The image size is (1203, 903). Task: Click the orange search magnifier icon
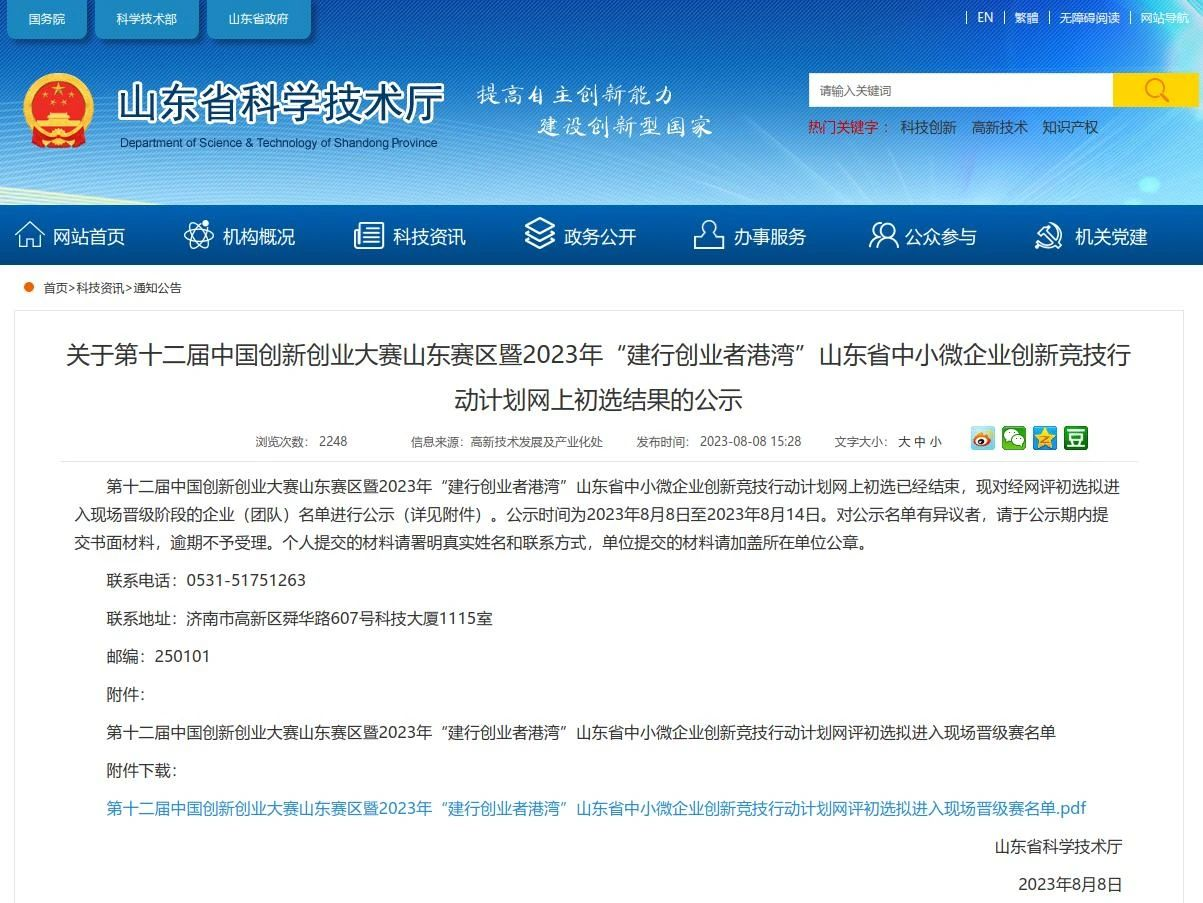(1155, 89)
